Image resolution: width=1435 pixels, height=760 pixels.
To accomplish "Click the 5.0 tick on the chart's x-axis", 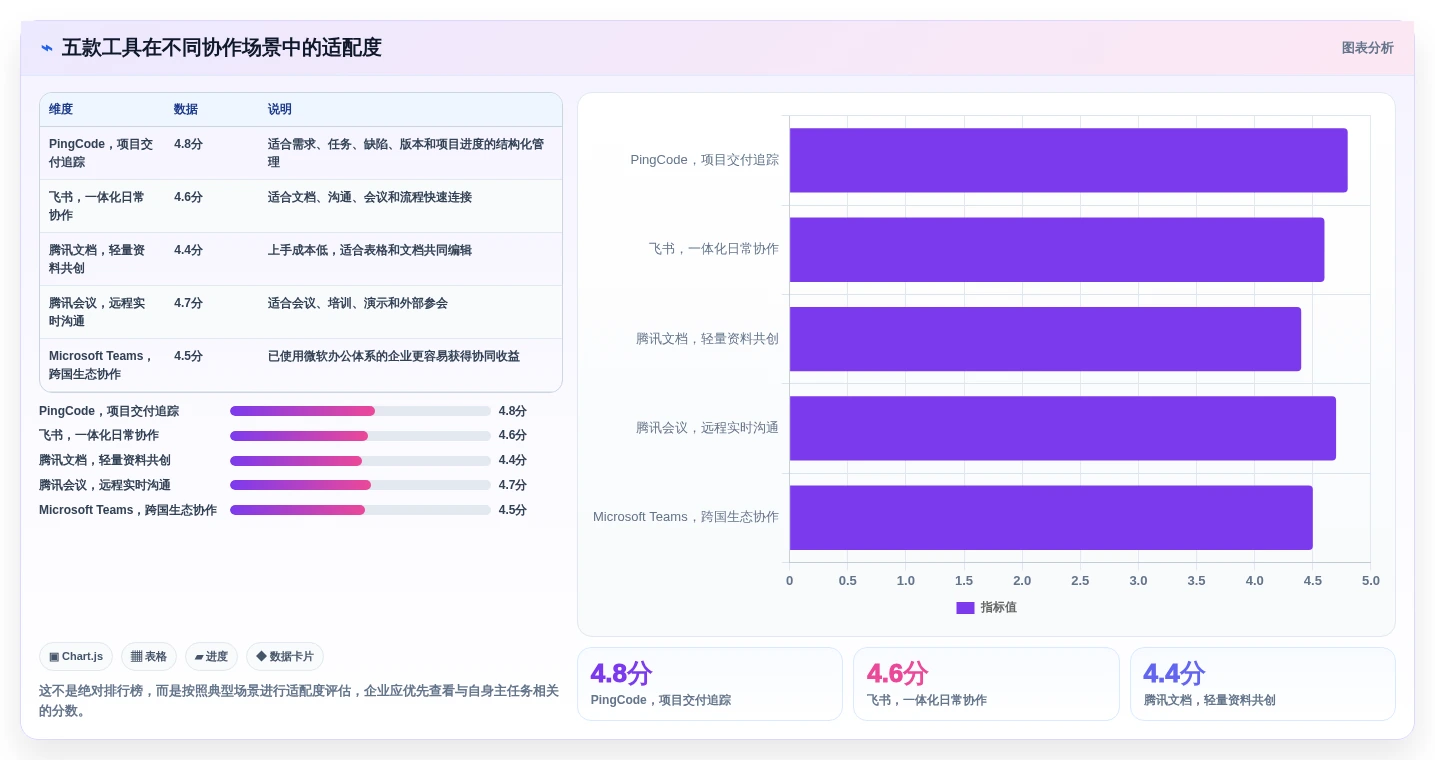I will click(1370, 581).
